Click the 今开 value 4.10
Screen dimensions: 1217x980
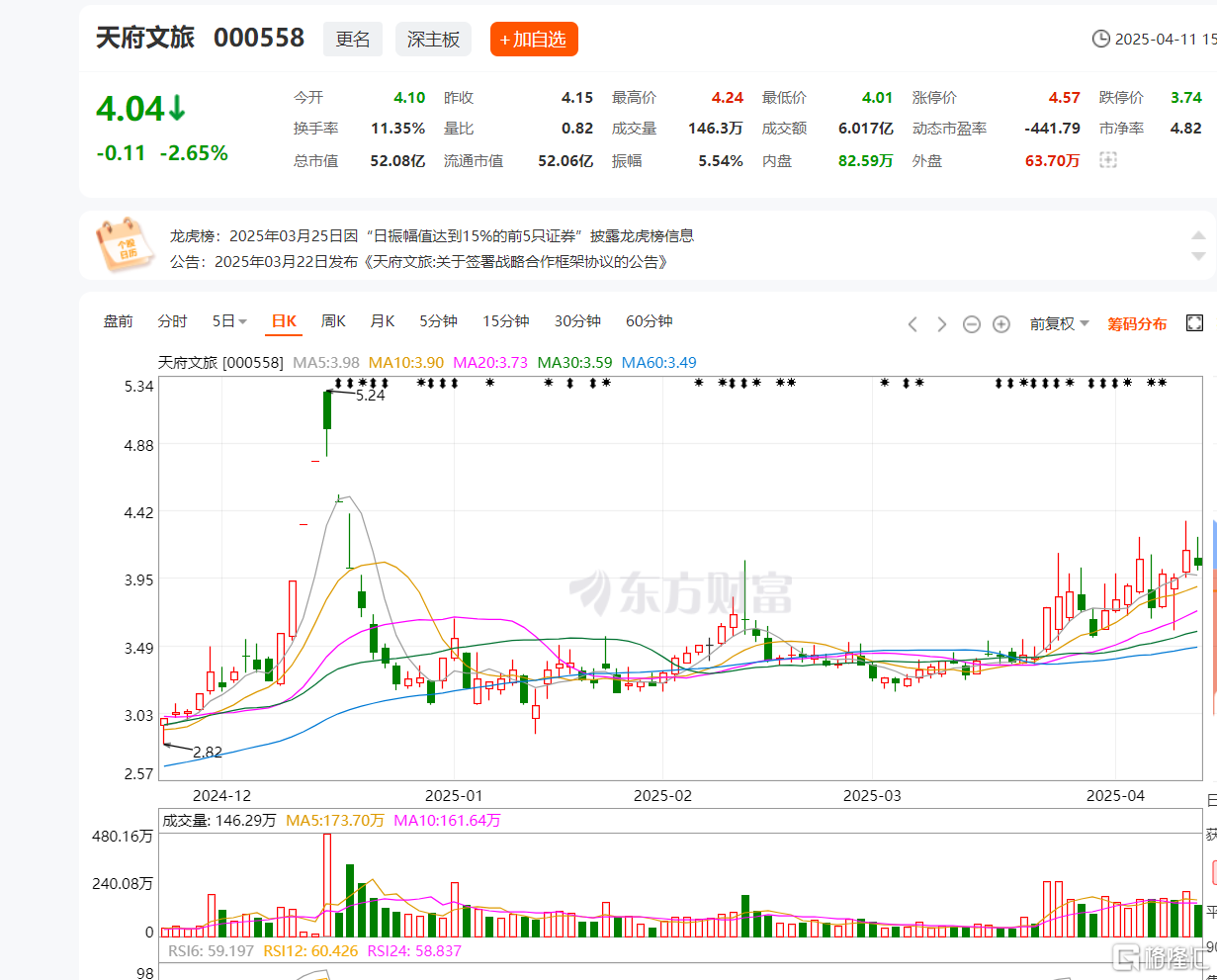point(409,98)
